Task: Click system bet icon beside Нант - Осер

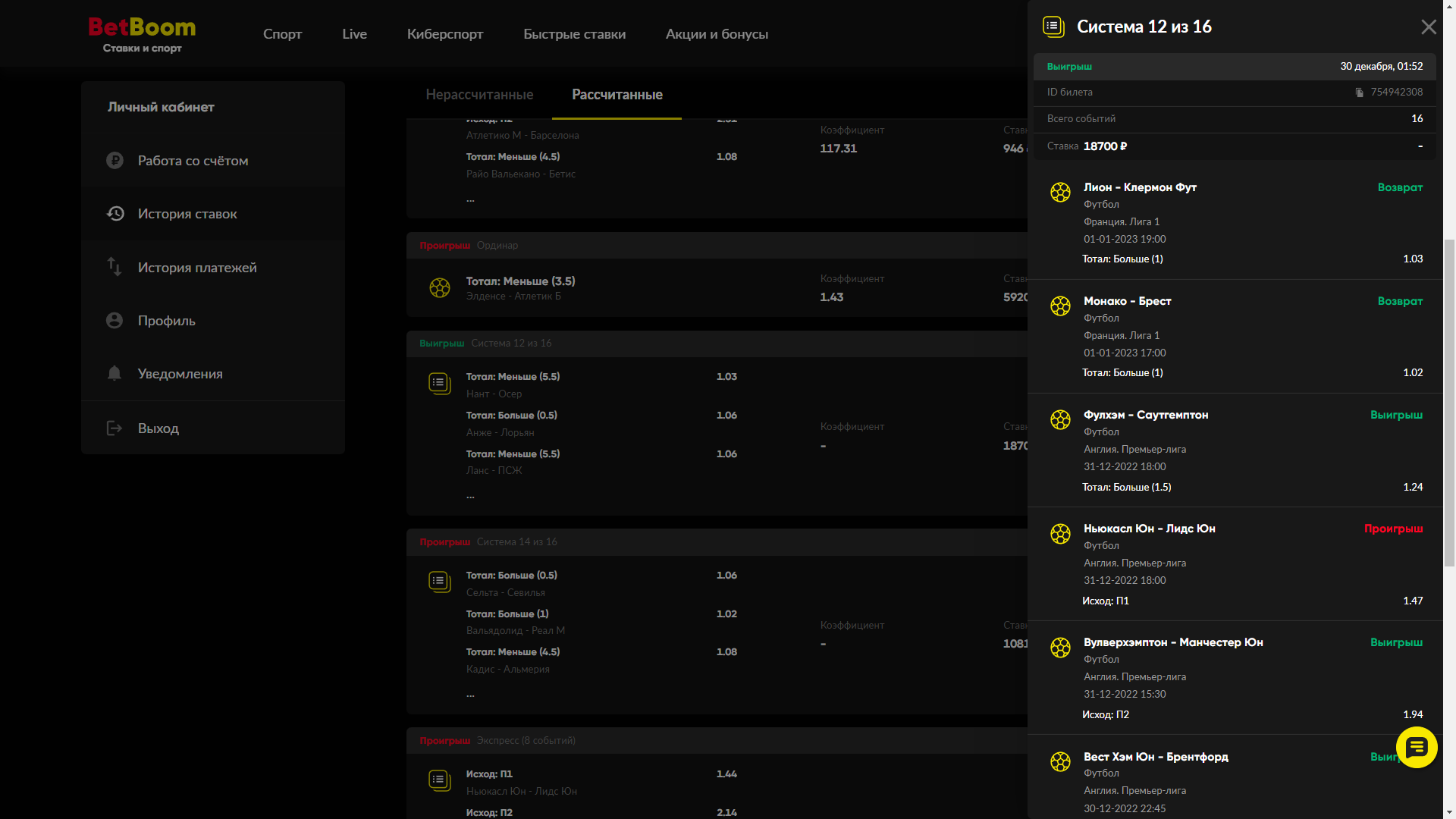Action: pyautogui.click(x=440, y=384)
